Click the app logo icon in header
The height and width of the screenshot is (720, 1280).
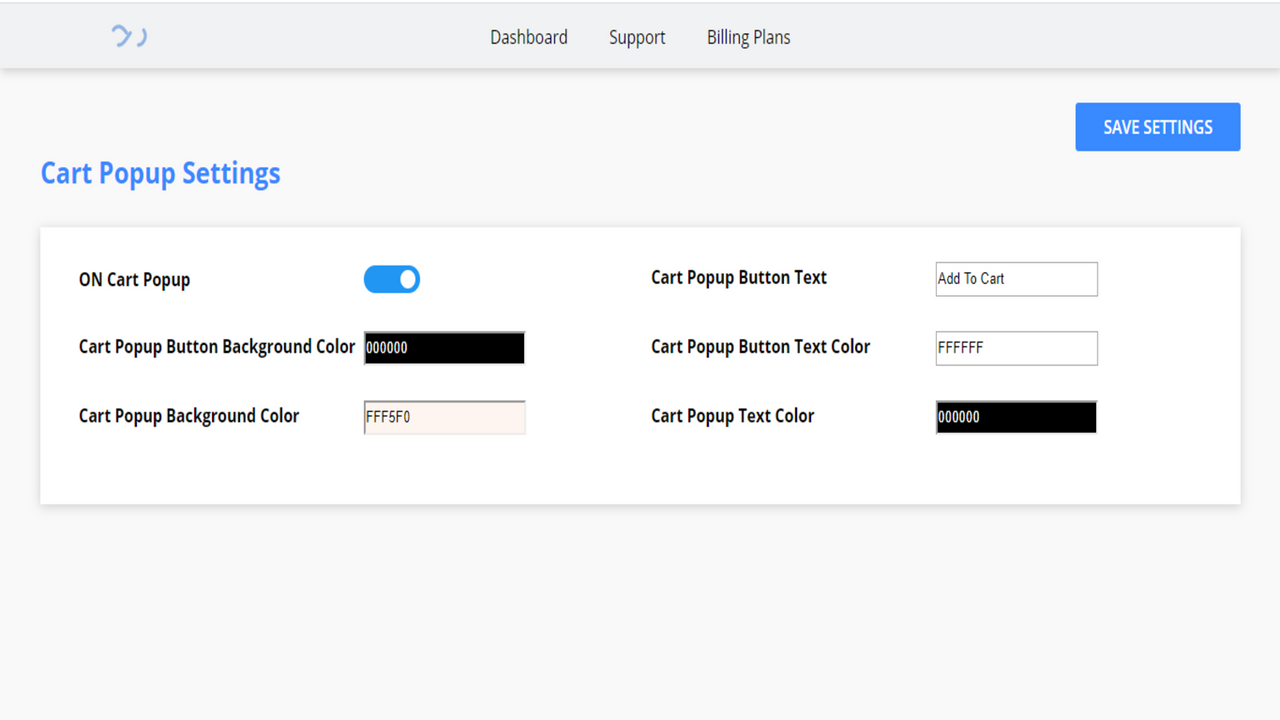pyautogui.click(x=129, y=37)
